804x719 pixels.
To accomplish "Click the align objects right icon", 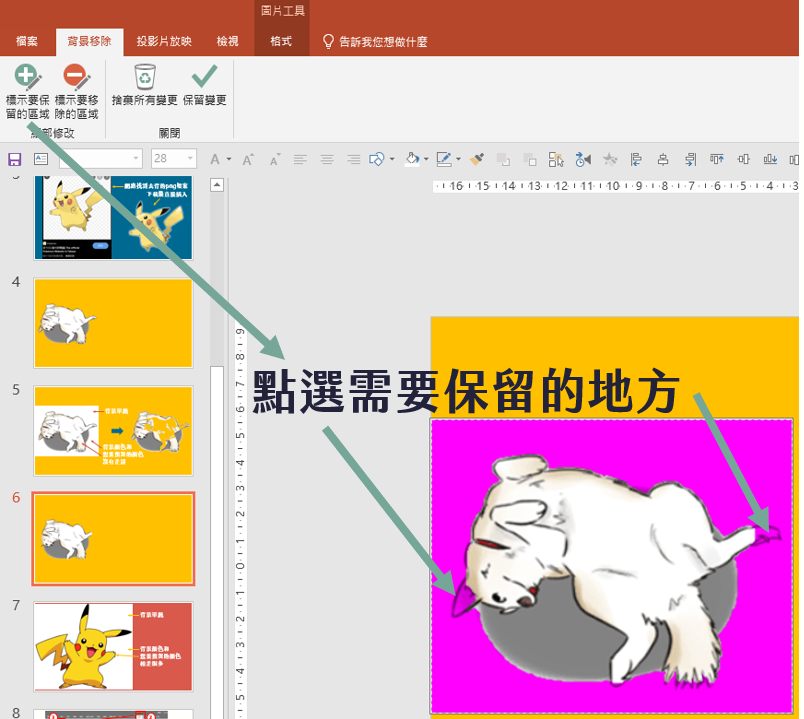I will (x=690, y=160).
